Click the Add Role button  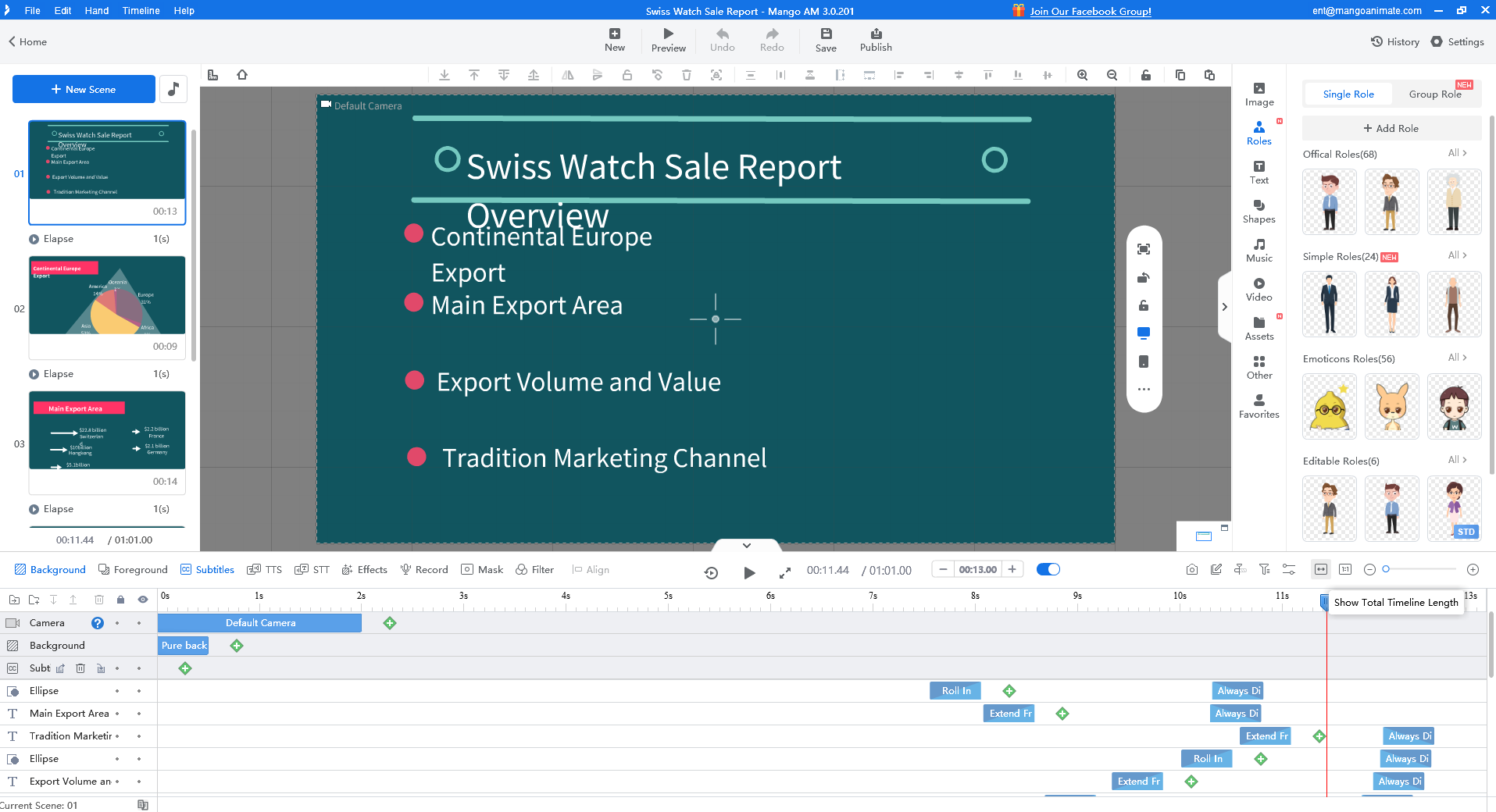[1391, 127]
